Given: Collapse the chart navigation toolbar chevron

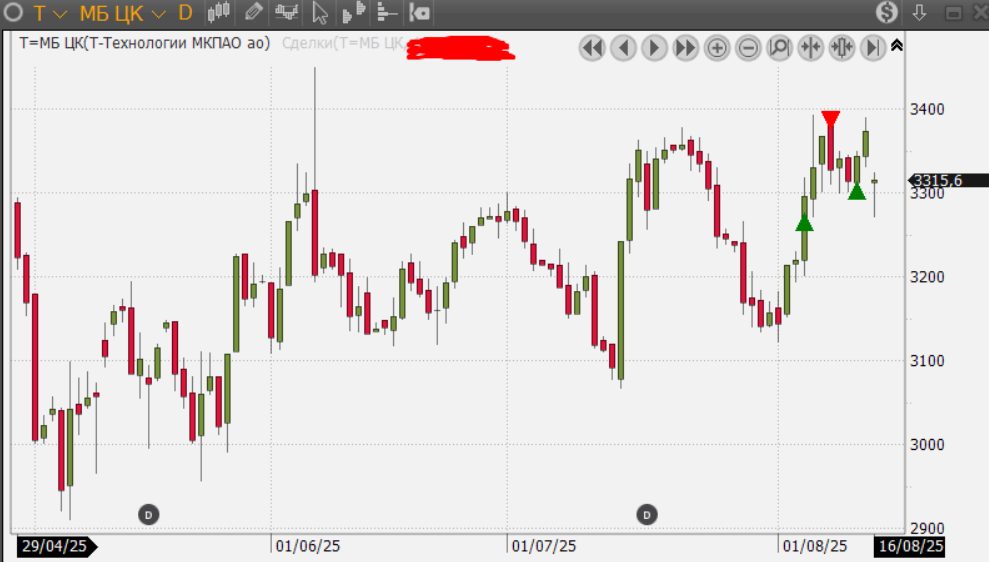Looking at the screenshot, I should pos(897,45).
